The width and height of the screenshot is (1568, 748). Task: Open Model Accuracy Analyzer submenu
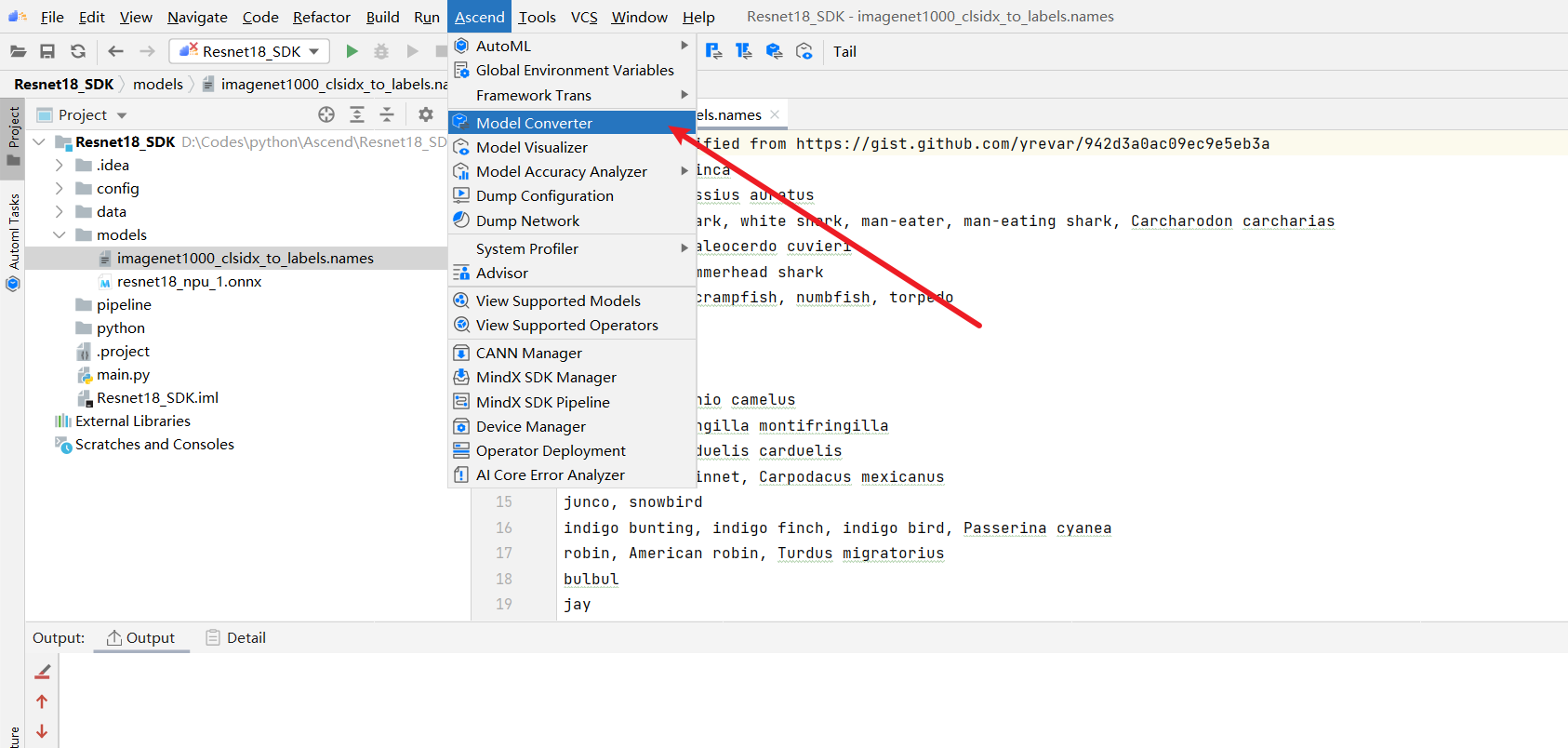coord(572,171)
